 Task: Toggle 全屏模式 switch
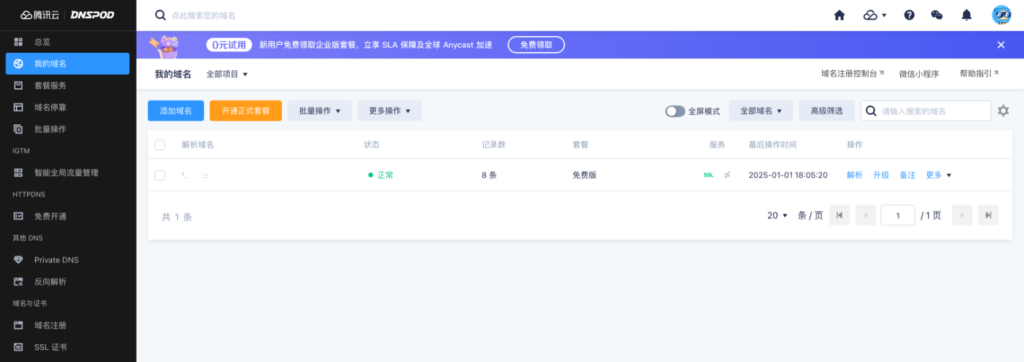click(x=675, y=111)
